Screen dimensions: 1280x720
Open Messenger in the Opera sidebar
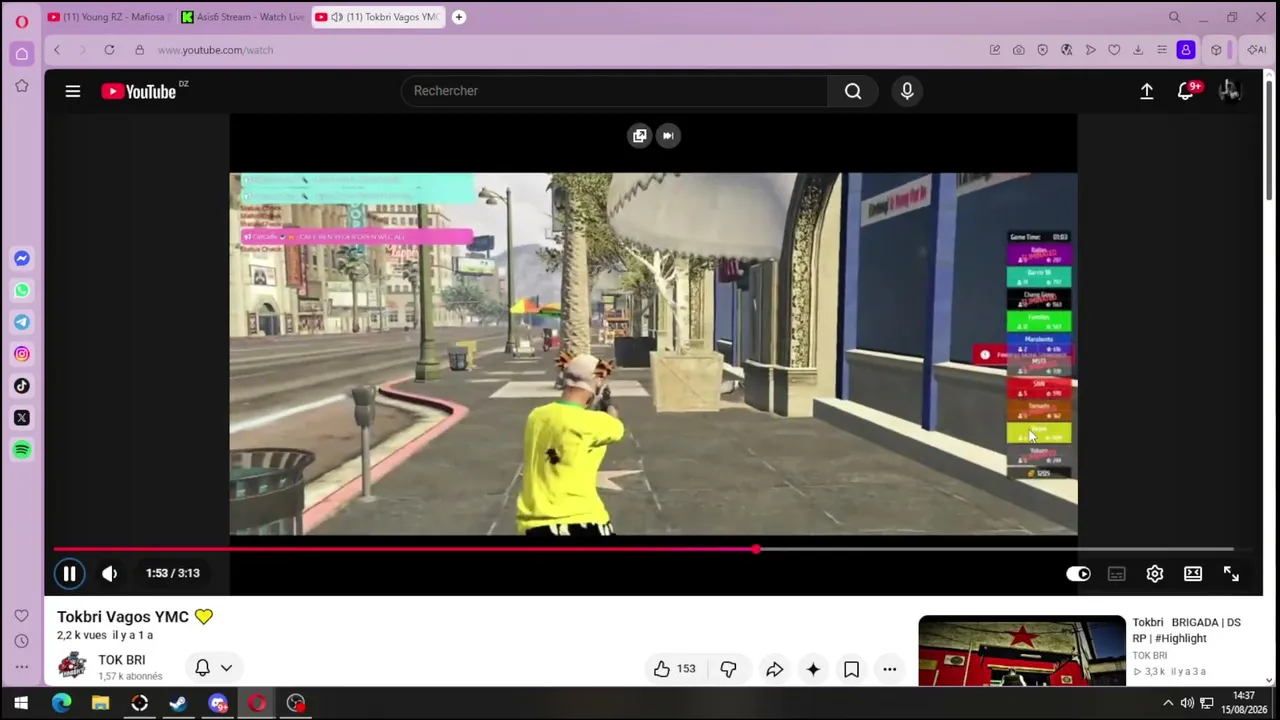pos(21,259)
